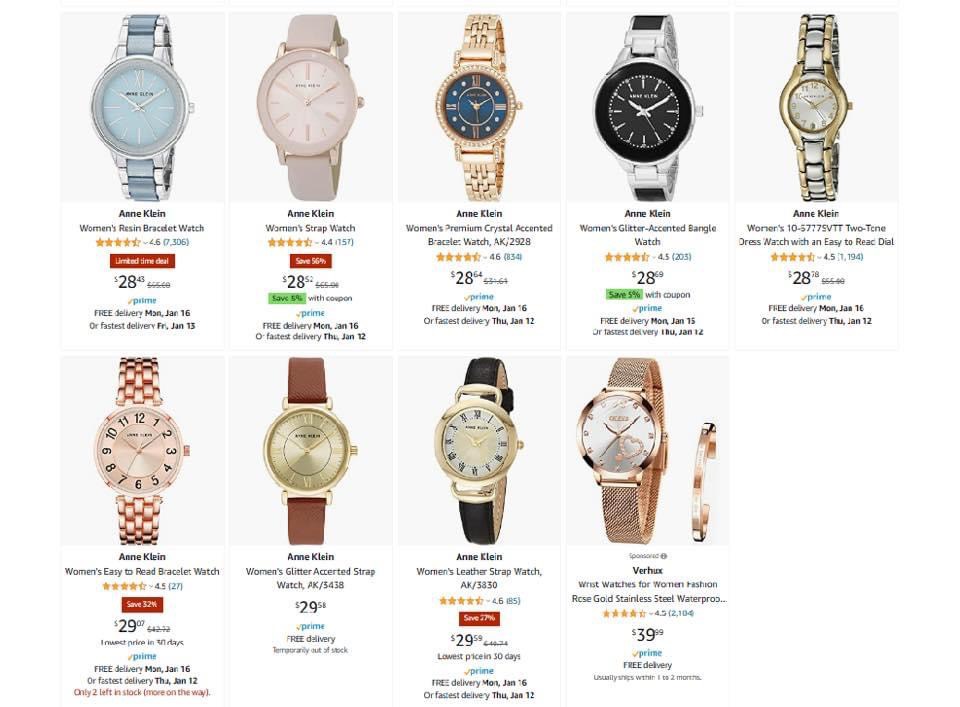
Task: Click the Women's Resin Bracelet Watch title
Action: (x=142, y=228)
